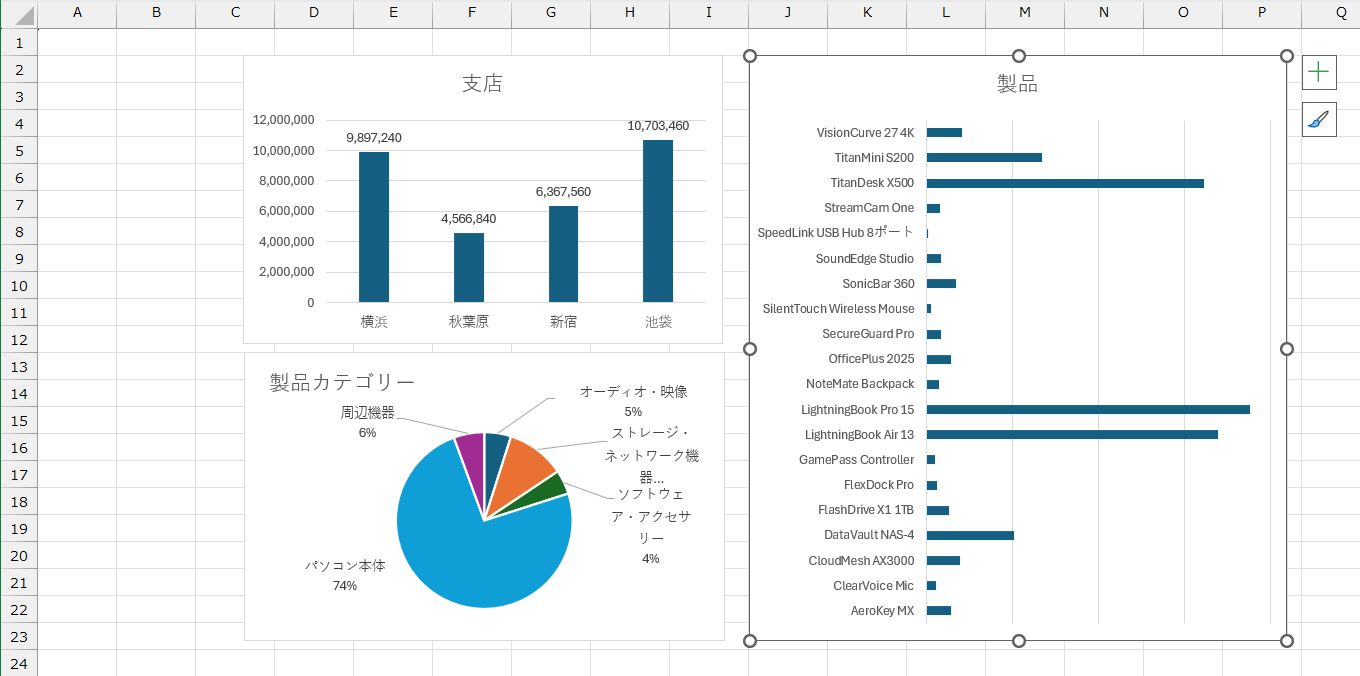Click data label 10,703,460
This screenshot has height=676, width=1360.
[x=658, y=126]
